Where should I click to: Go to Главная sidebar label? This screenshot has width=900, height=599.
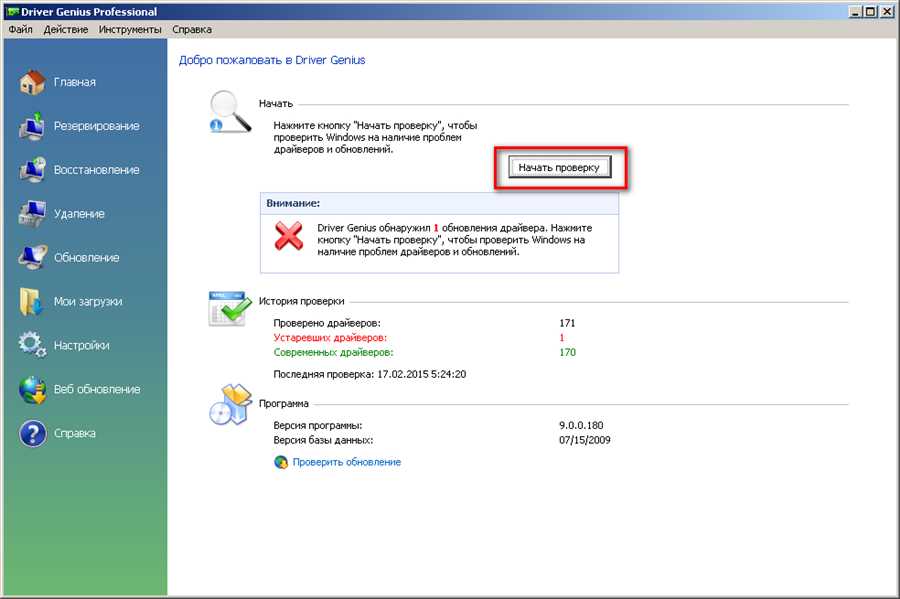click(75, 83)
